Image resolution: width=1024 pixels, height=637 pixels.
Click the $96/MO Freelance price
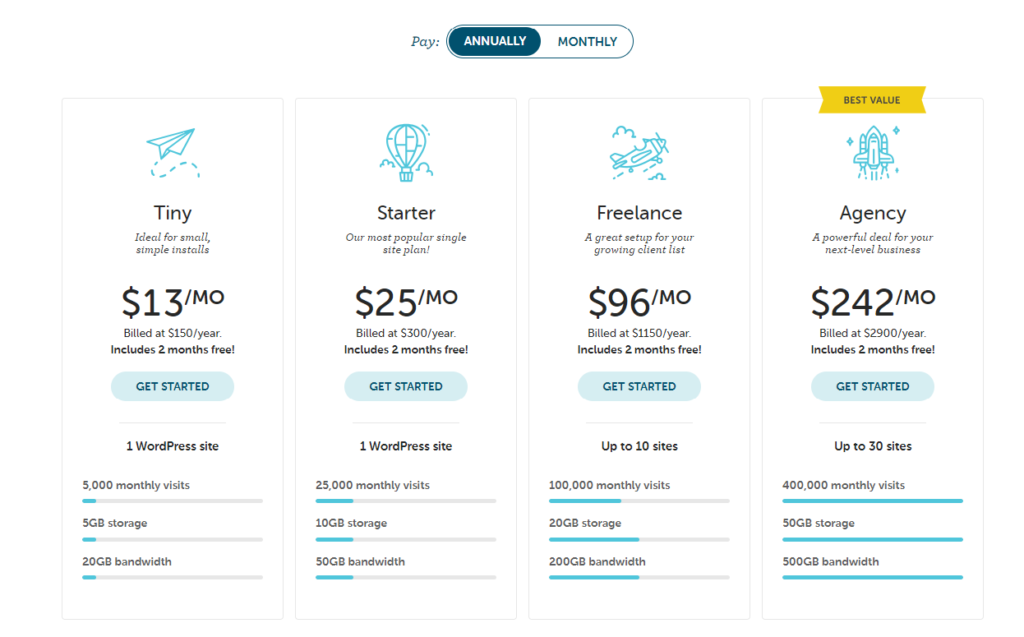click(639, 301)
